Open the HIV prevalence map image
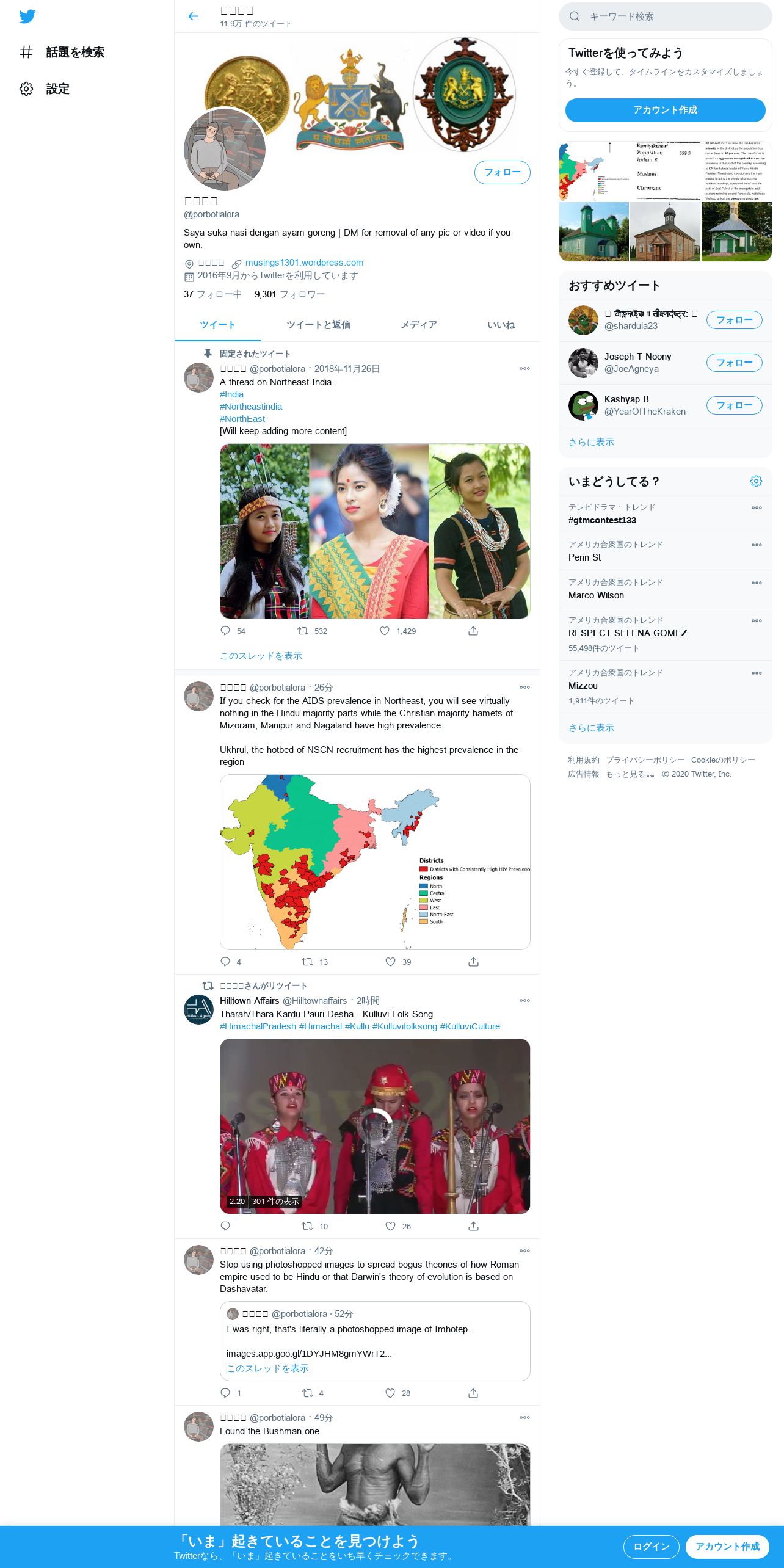The width and height of the screenshot is (784, 1568). point(375,862)
